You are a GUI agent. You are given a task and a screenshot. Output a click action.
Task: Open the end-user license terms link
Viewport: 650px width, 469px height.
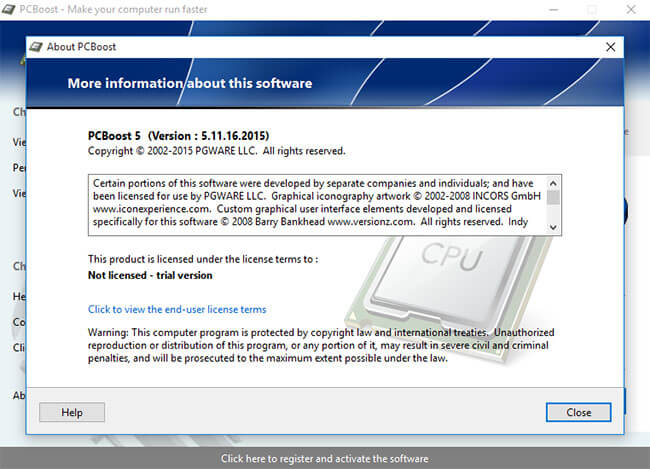(177, 309)
